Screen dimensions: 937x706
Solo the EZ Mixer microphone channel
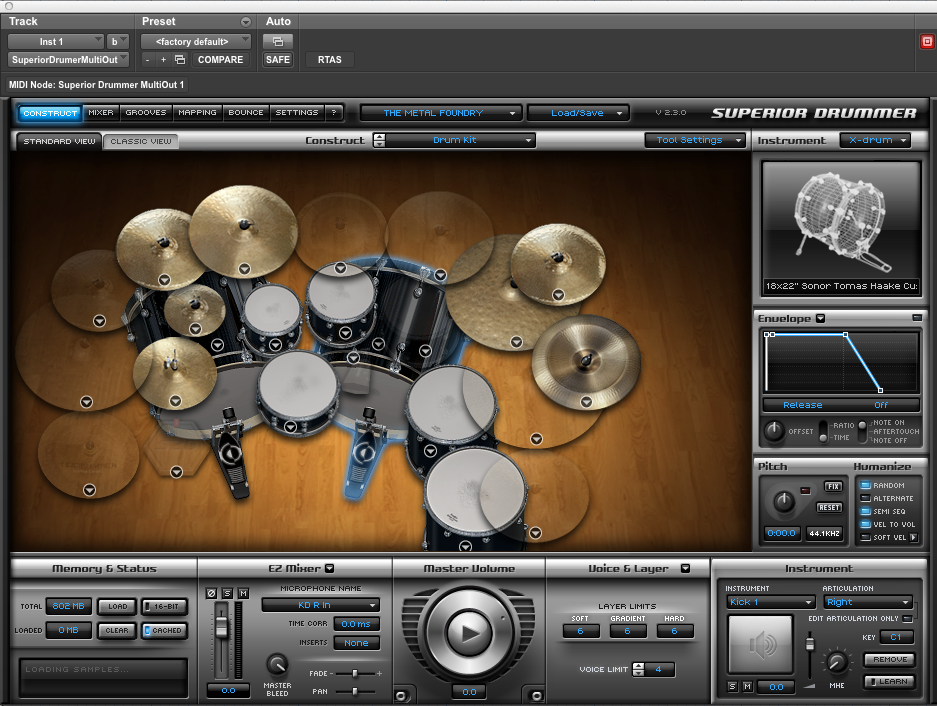227,593
